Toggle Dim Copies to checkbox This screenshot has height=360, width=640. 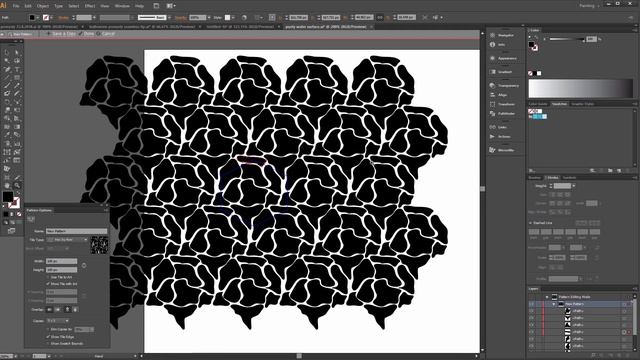[x=48, y=329]
